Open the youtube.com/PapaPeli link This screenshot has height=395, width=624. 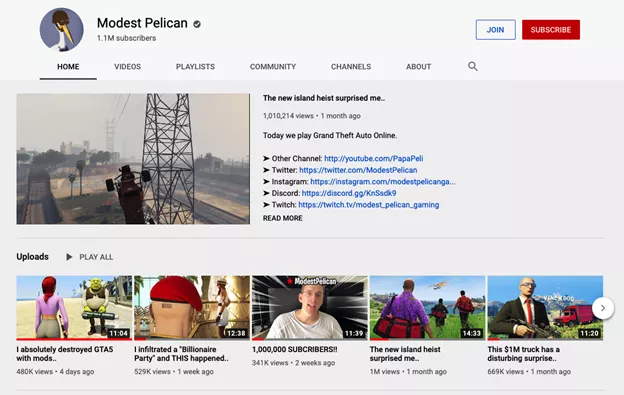point(374,158)
